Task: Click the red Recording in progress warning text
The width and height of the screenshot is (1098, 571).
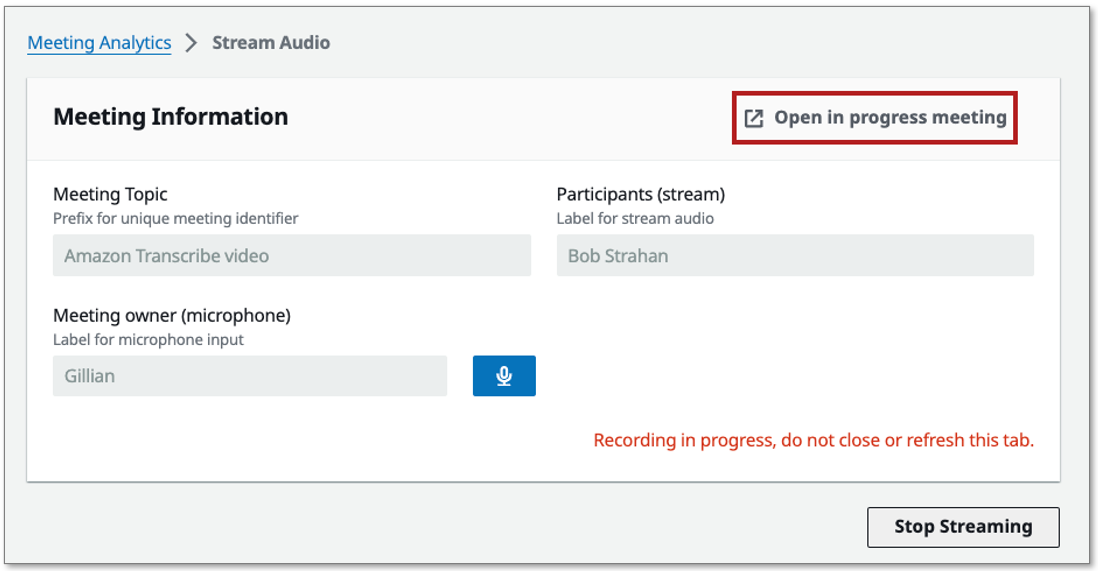Action: 813,440
